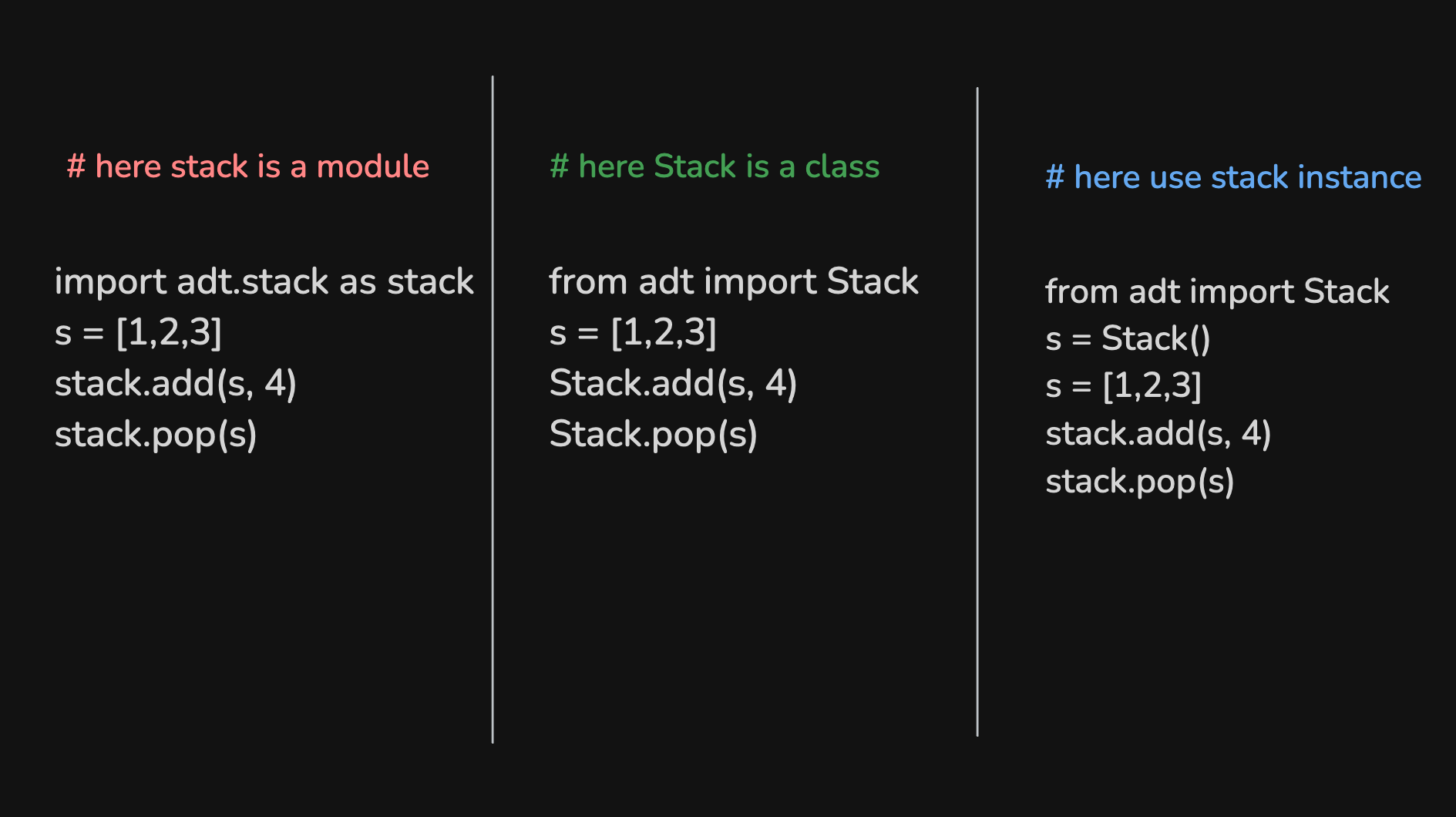The image size is (1456, 817).
Task: Click 'stack.add(s, 4)' in the right column
Action: coord(1158,434)
